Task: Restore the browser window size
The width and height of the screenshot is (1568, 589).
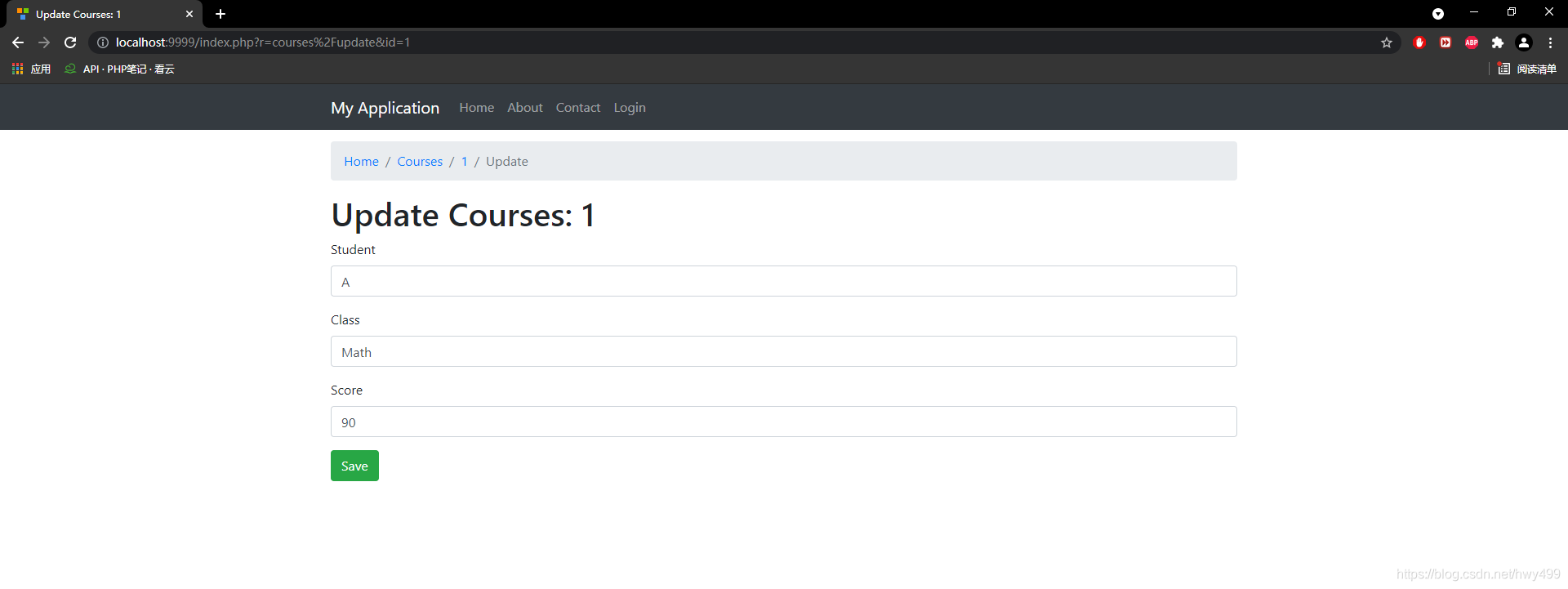Action: (x=1512, y=12)
